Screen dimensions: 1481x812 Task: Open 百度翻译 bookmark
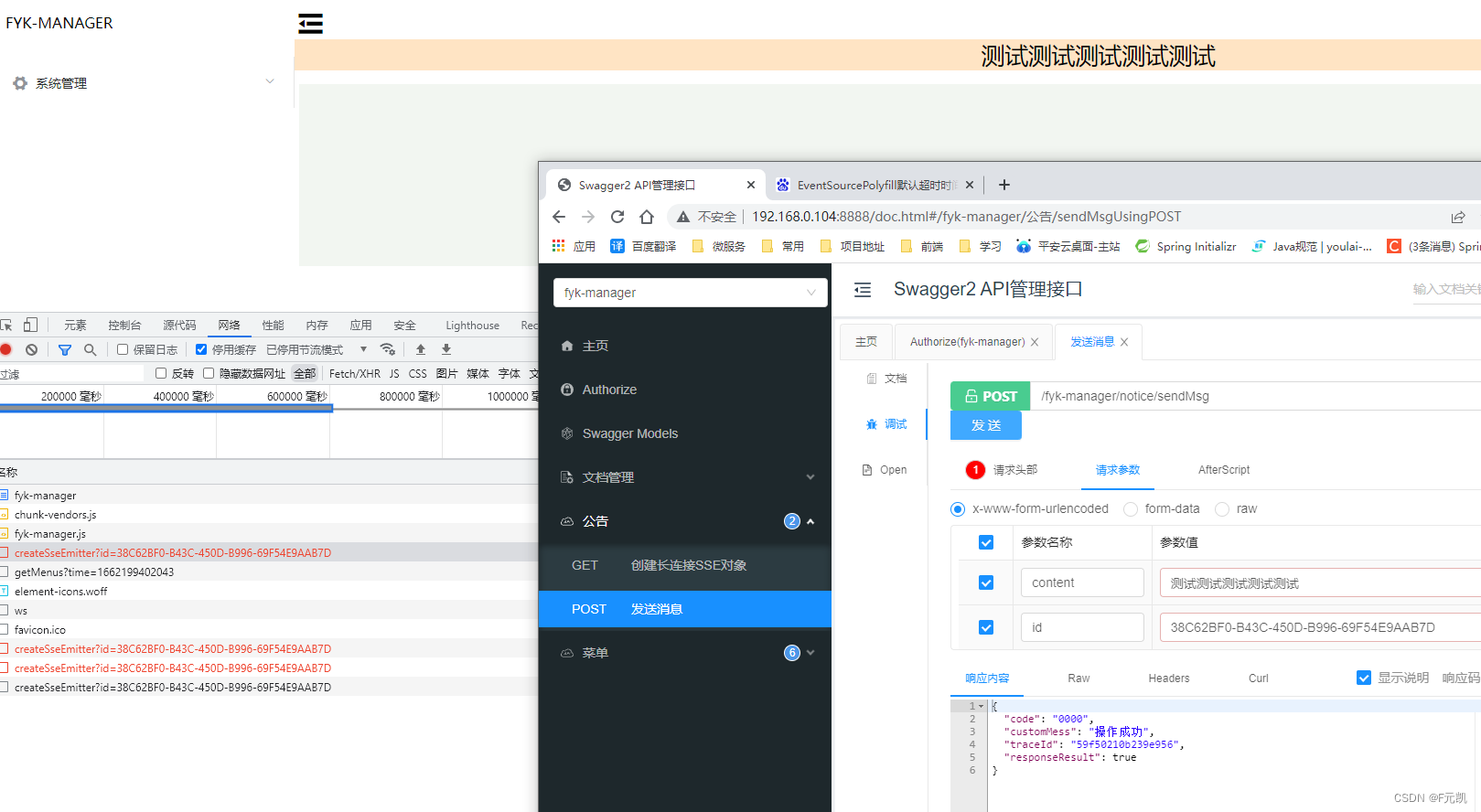(x=643, y=246)
